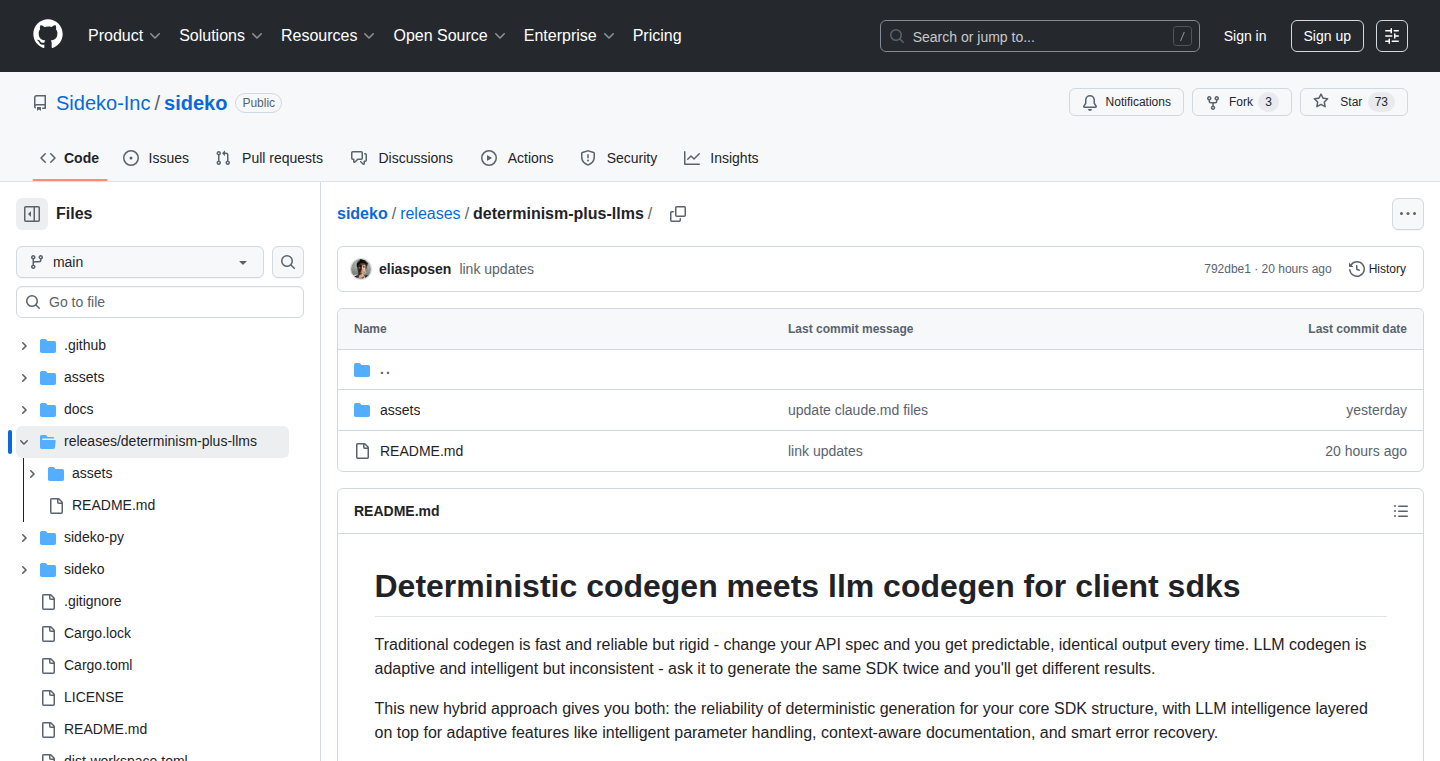The image size is (1440, 761).
Task: Open the Pricing link
Action: tap(657, 35)
